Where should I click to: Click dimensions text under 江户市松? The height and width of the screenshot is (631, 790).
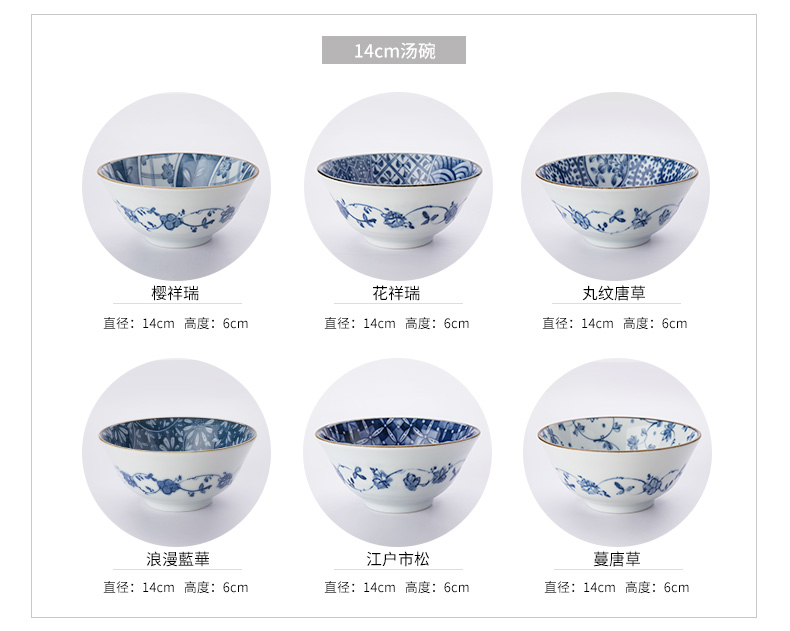click(397, 588)
